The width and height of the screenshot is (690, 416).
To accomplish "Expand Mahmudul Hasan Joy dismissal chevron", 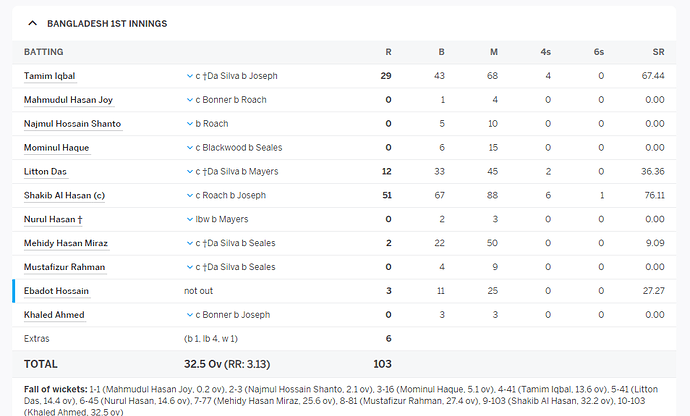I will [189, 100].
